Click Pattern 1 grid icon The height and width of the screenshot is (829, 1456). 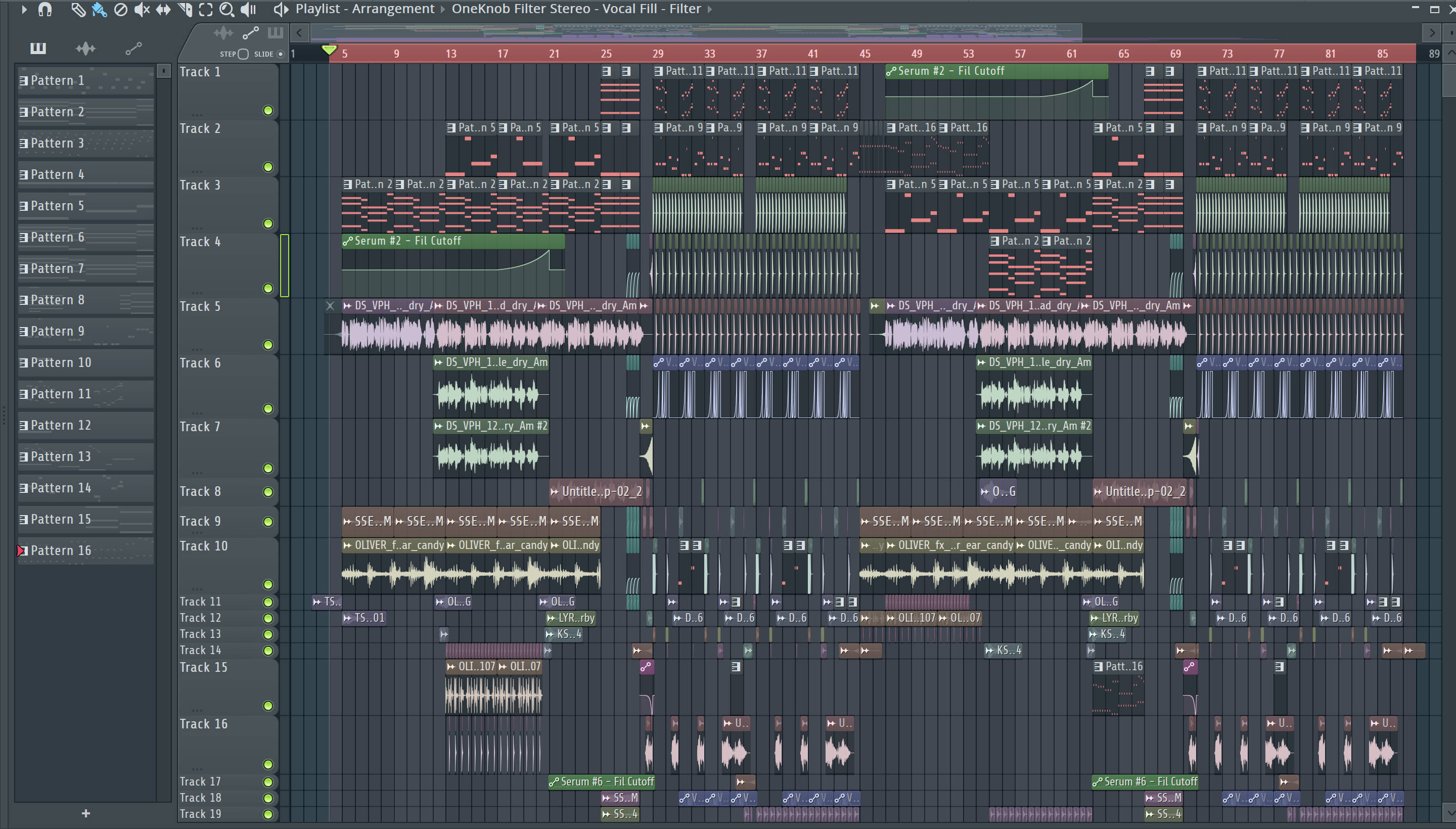click(23, 80)
